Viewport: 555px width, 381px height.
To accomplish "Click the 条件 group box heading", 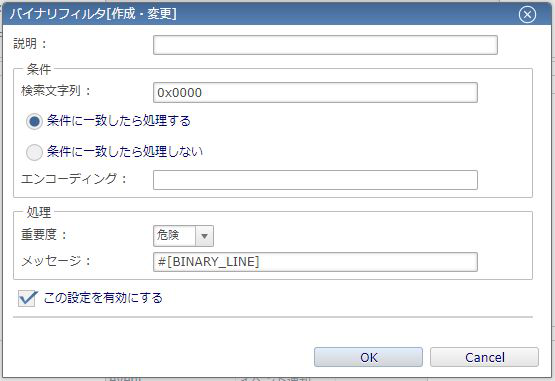I will pyautogui.click(x=39, y=69).
